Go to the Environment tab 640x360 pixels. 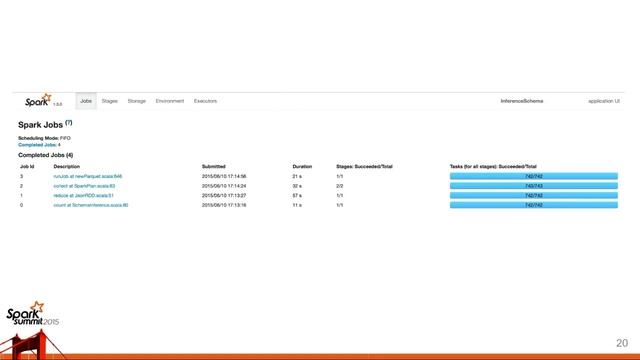pos(170,101)
